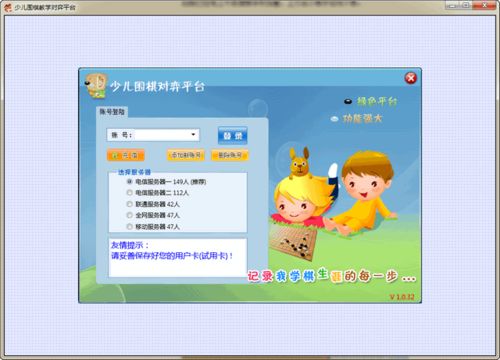Choose 全网服务器 47人 radio option
The width and height of the screenshot is (500, 360).
pyautogui.click(x=130, y=215)
